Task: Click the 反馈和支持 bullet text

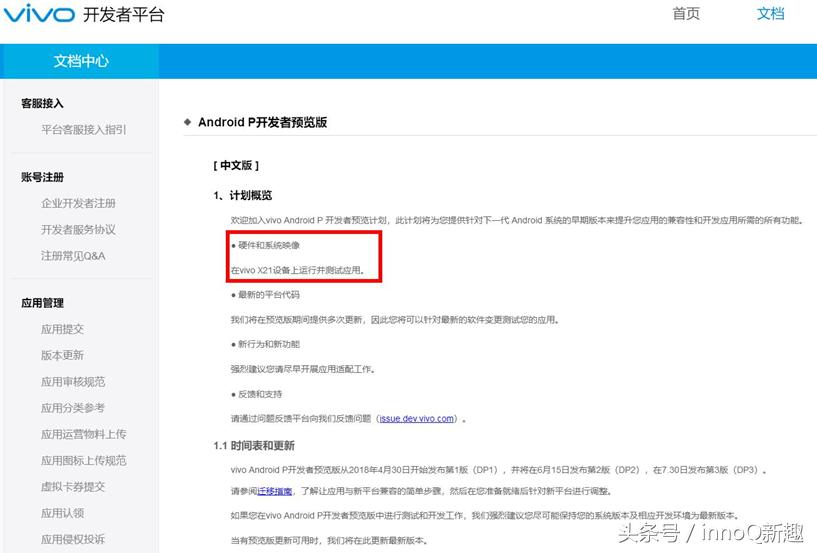Action: tap(260, 394)
